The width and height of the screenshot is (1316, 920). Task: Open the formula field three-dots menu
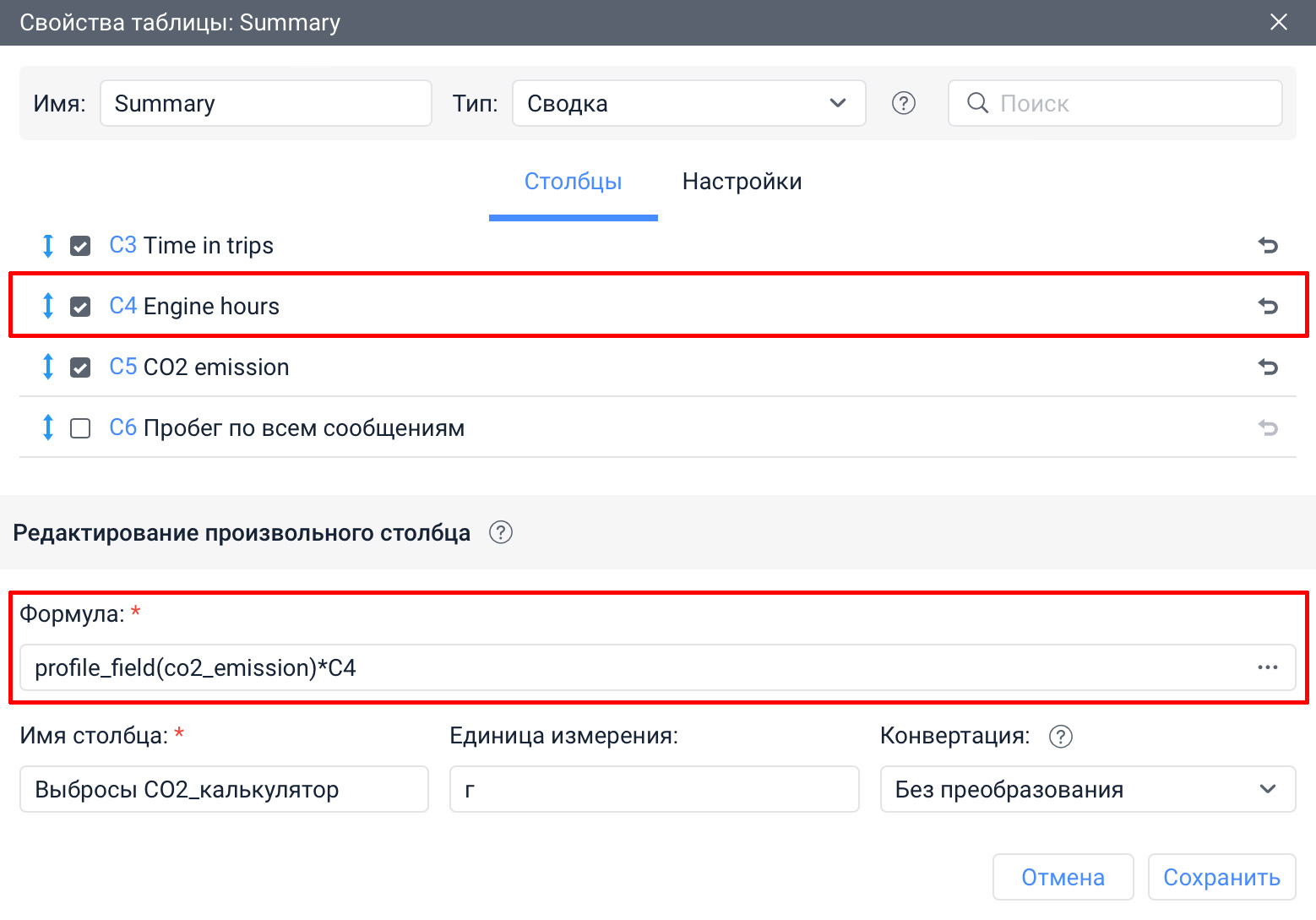[x=1267, y=667]
